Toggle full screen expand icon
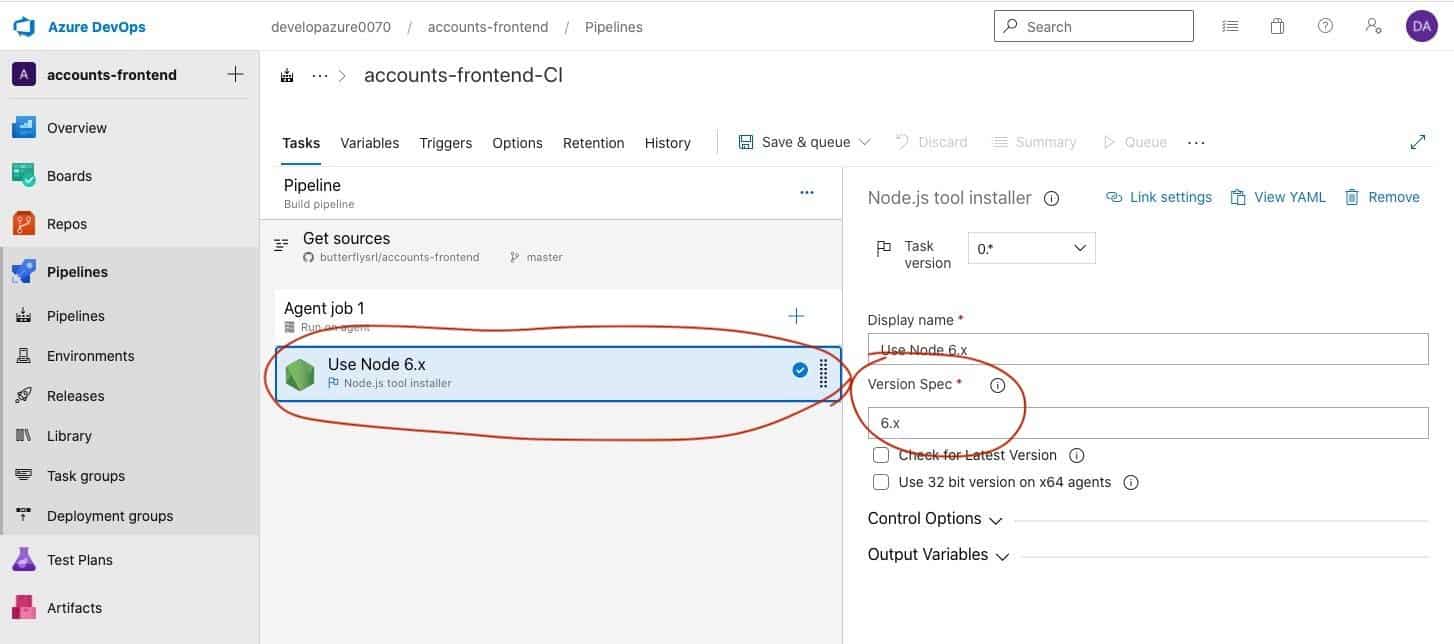 pyautogui.click(x=1417, y=142)
